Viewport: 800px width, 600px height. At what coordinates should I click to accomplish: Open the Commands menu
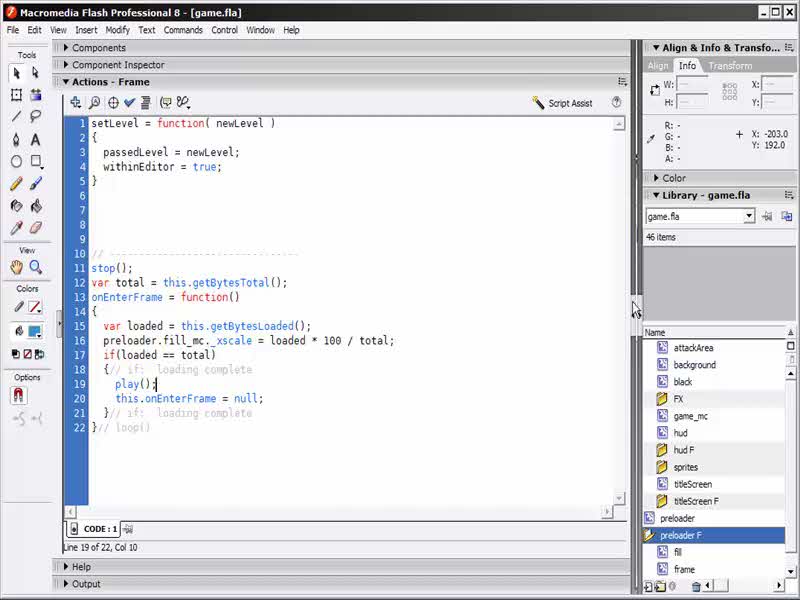tap(183, 30)
